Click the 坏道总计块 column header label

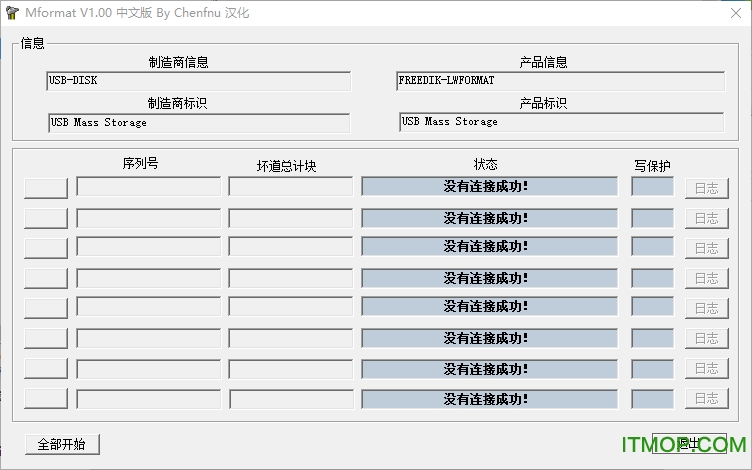[x=286, y=166]
